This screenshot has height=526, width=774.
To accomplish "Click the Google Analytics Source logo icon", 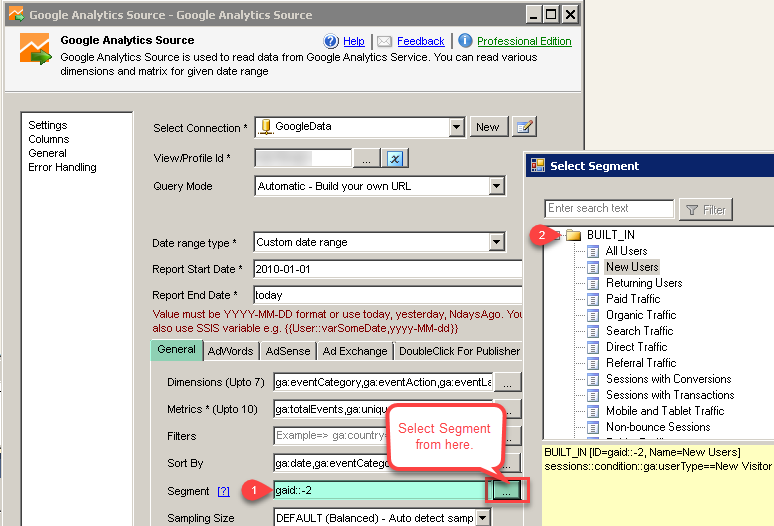I will click(x=35, y=49).
